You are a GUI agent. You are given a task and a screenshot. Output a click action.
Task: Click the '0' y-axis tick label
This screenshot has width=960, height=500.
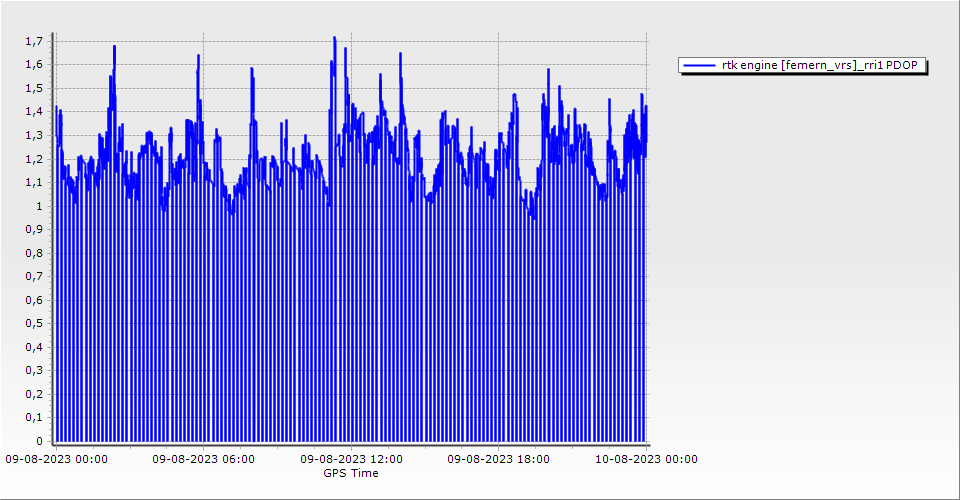pos(40,441)
